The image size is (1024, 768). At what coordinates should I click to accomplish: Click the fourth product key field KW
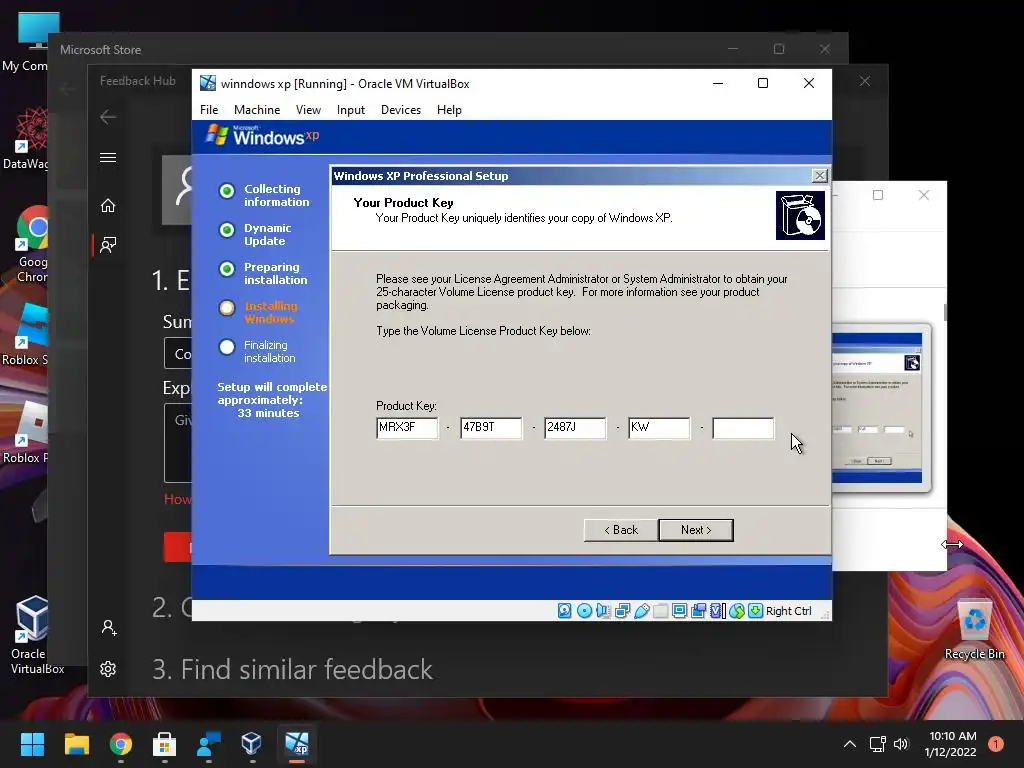pos(659,428)
